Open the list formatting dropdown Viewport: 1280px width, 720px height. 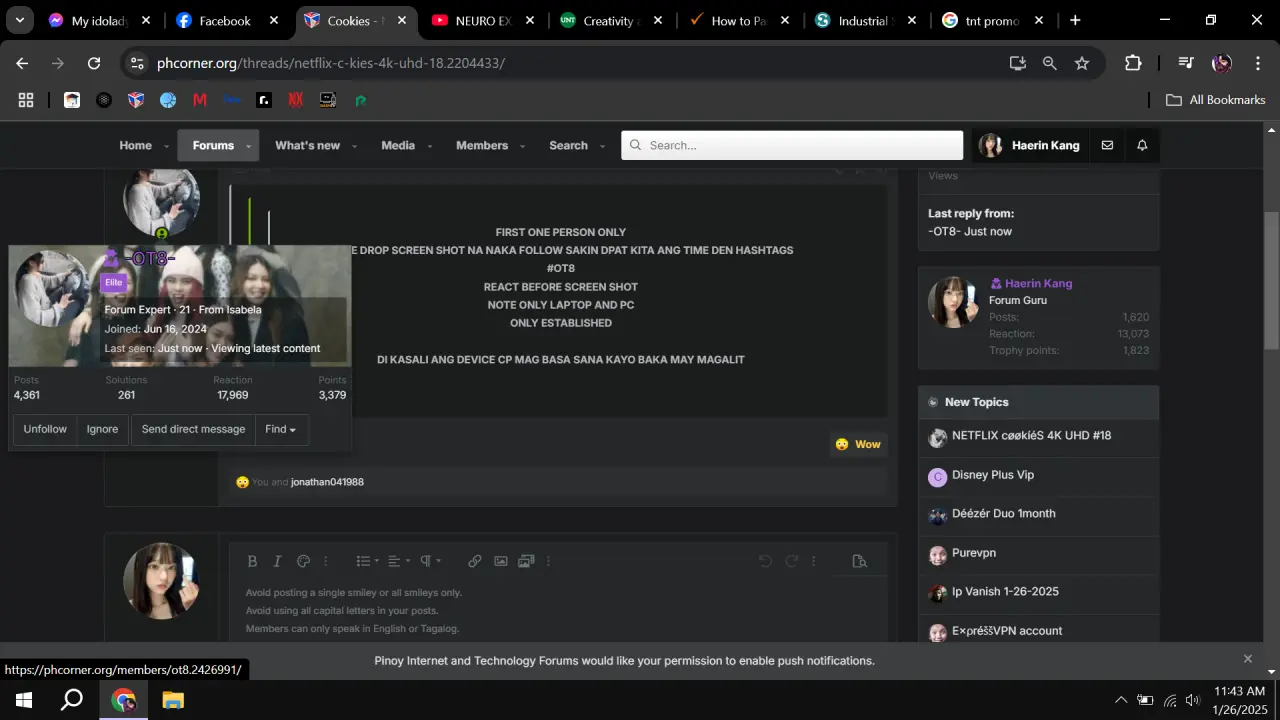(369, 561)
